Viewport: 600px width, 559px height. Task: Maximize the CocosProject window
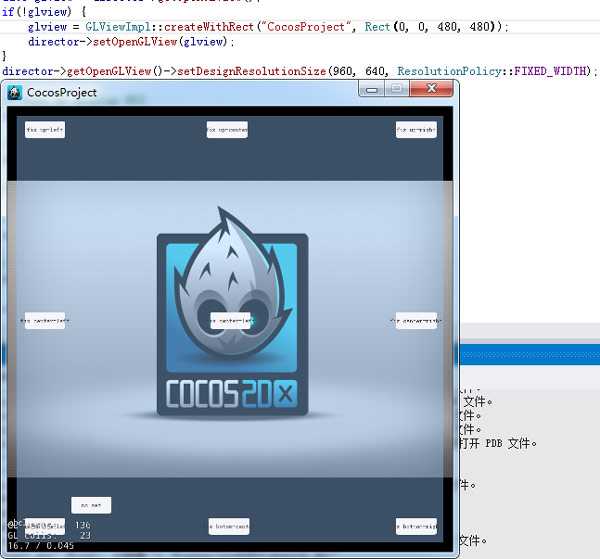click(396, 89)
